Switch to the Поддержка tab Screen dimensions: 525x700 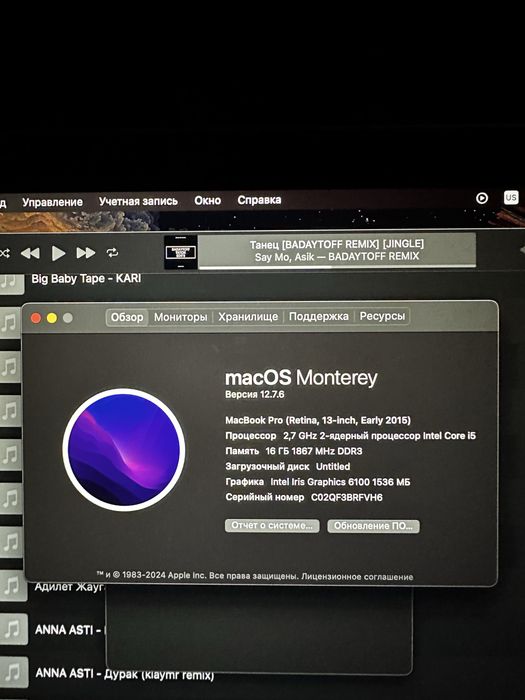pos(318,316)
